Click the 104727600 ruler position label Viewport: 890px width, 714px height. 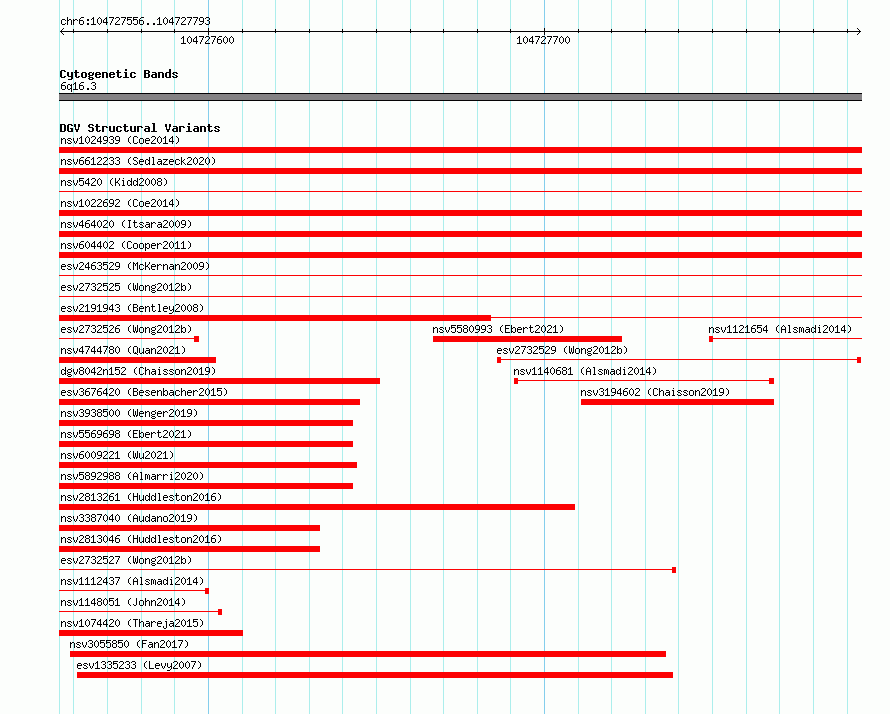pyautogui.click(x=207, y=40)
